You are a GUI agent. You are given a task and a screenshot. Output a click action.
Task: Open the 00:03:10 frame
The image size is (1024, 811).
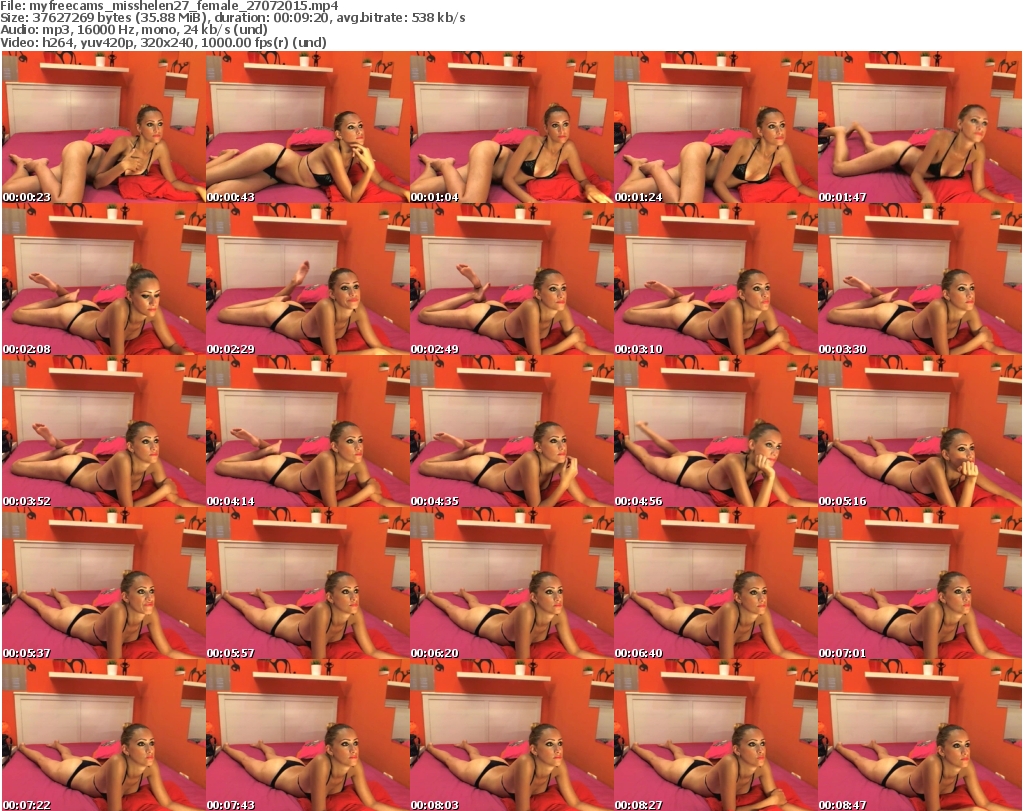(715, 279)
